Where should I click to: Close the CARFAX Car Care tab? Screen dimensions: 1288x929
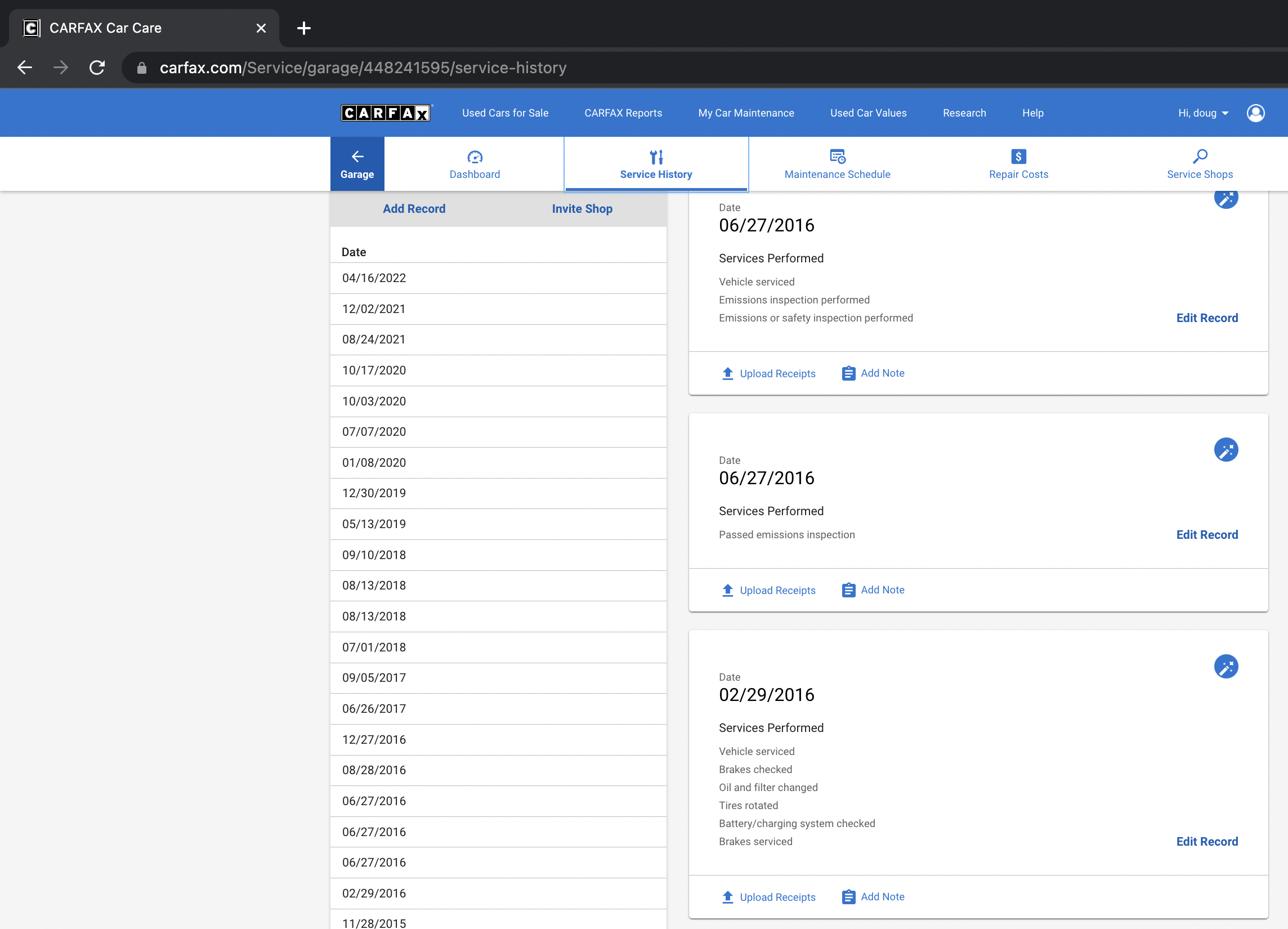pos(261,28)
